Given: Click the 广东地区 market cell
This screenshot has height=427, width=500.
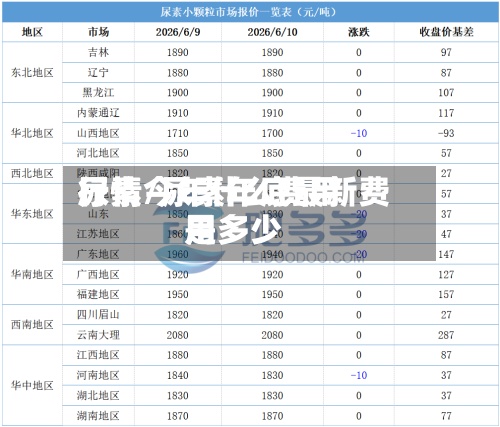Looking at the screenshot, I should coord(98,254).
